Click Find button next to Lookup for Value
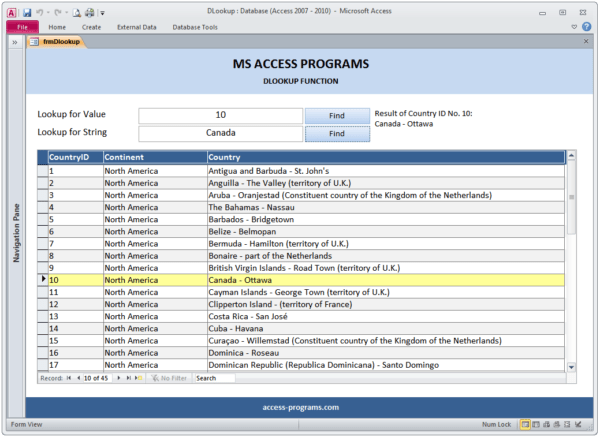 (x=337, y=116)
